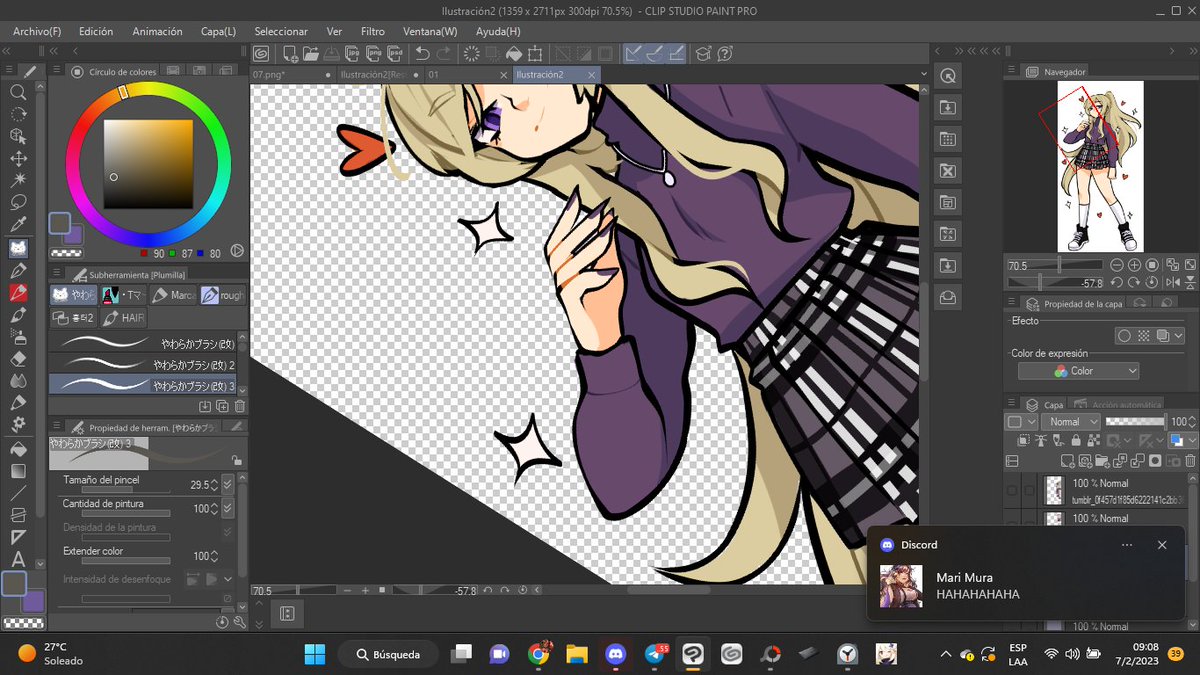1200x675 pixels.
Task: Toggle Snap to Special Ruler
Action: point(654,54)
